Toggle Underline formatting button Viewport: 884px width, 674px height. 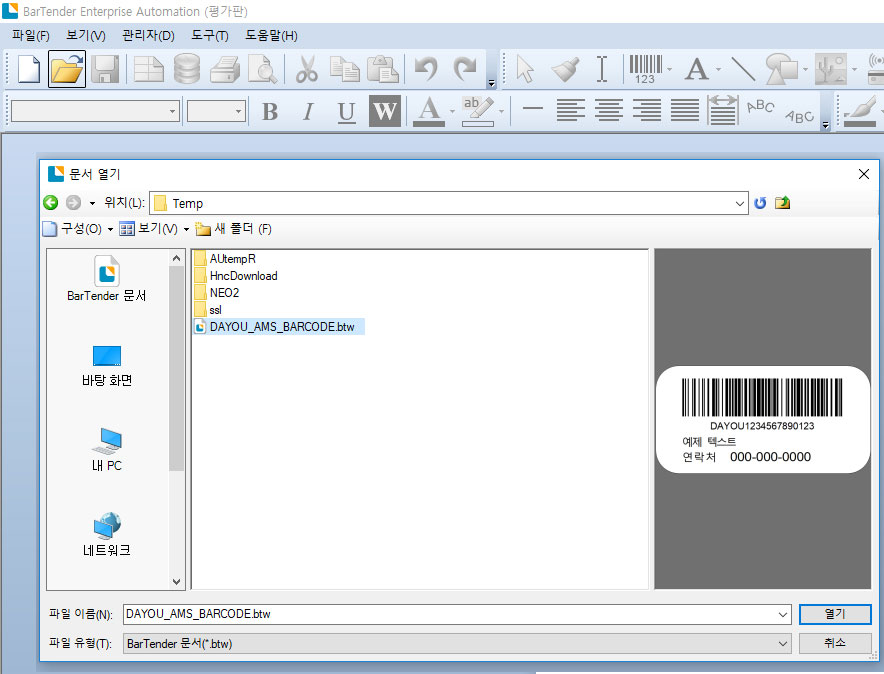coord(346,111)
